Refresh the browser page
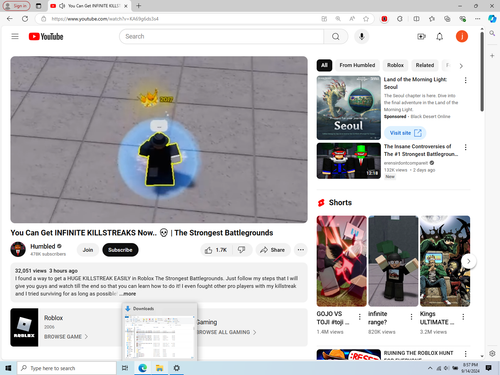Screen dimensions: 500x375 coord(25,19)
